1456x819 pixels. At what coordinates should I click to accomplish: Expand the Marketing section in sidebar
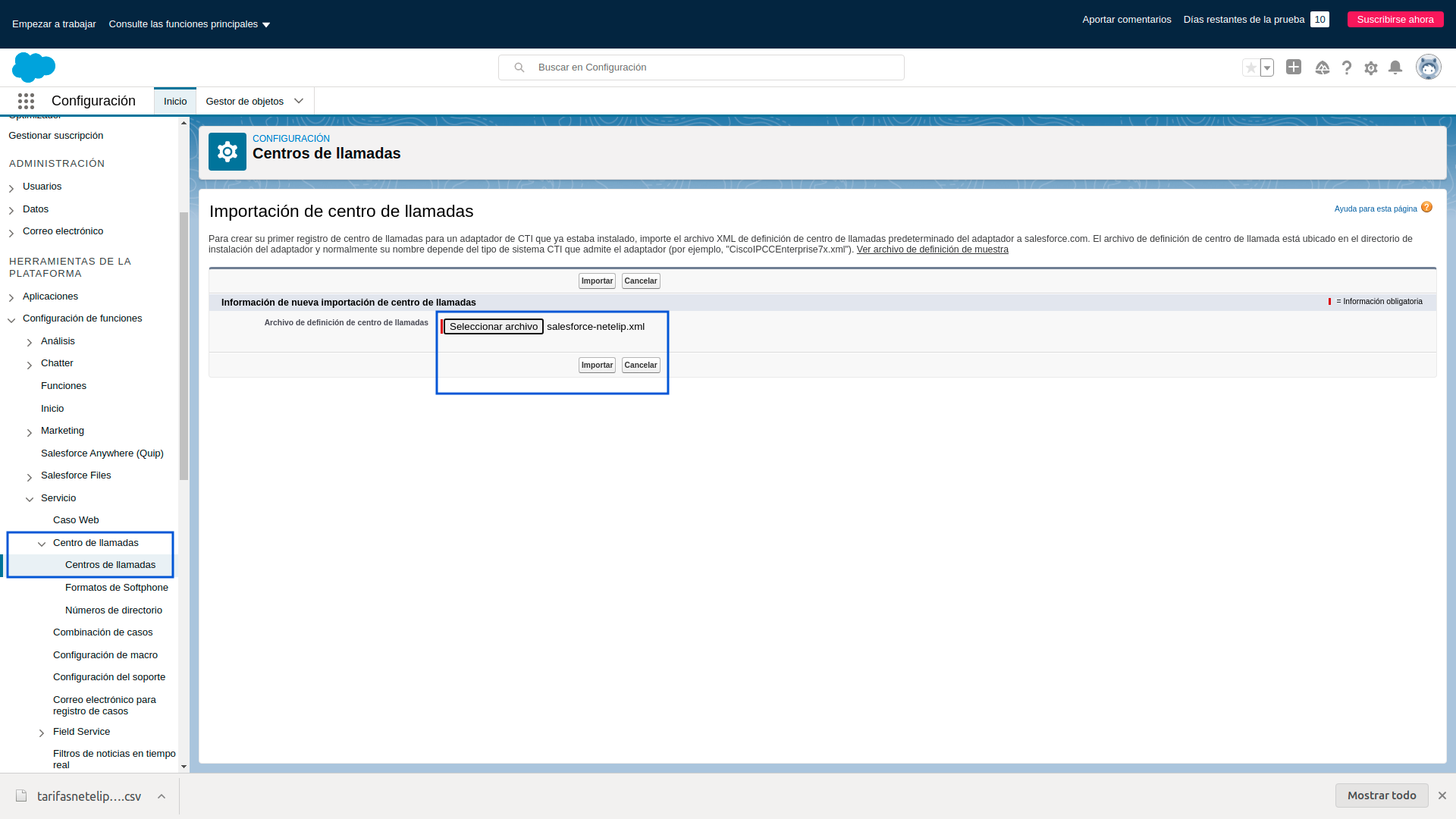pos(29,431)
